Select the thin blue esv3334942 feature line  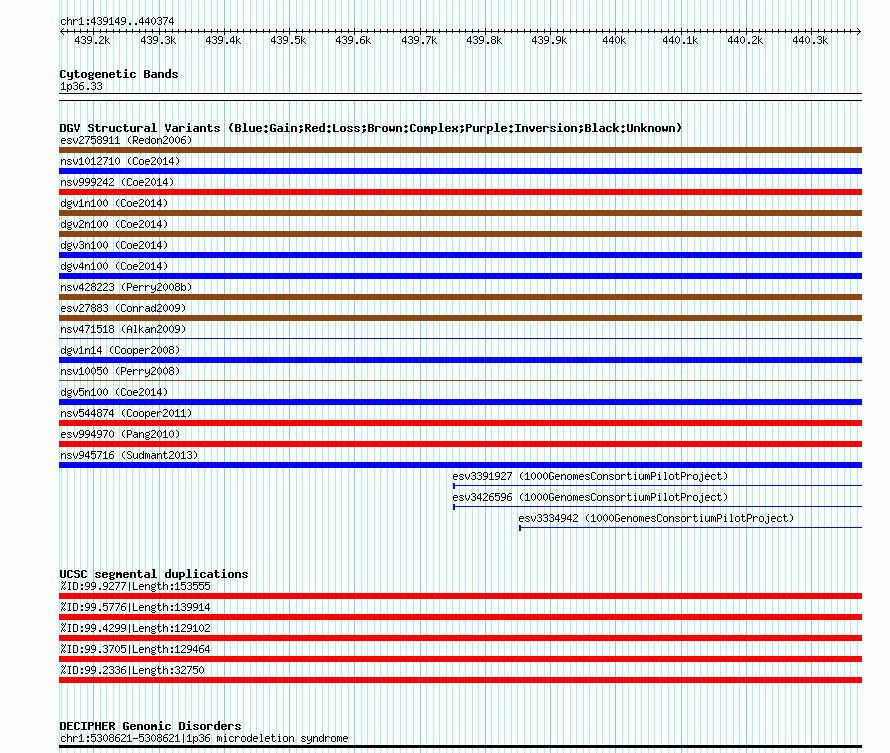click(x=690, y=528)
